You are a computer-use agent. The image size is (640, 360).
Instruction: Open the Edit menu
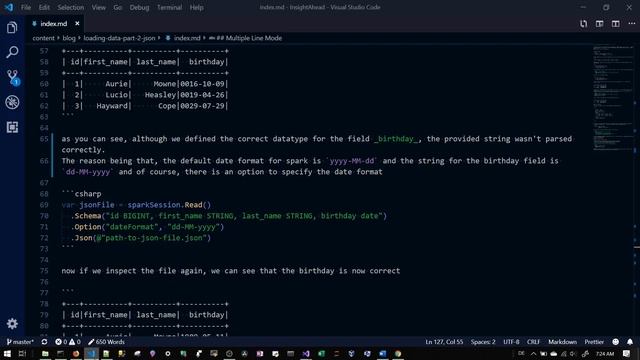click(44, 7)
